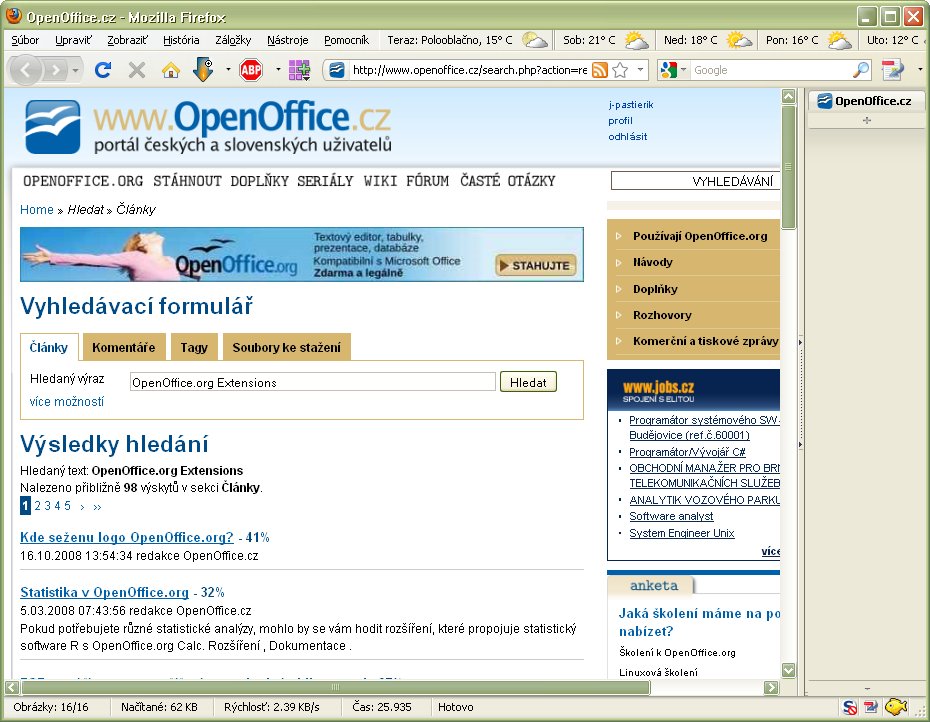Click the profil link

coord(620,120)
